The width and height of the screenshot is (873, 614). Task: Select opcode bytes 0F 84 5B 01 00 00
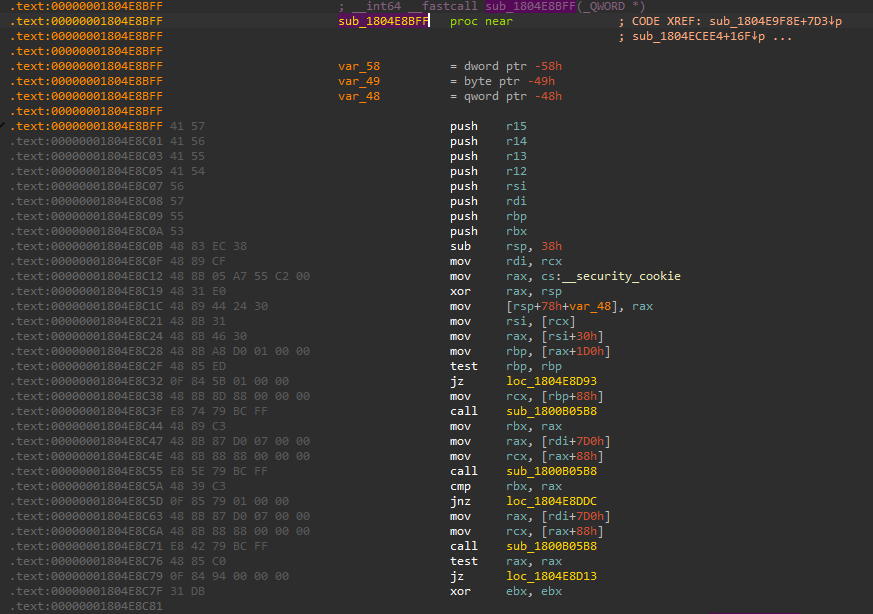(x=229, y=381)
